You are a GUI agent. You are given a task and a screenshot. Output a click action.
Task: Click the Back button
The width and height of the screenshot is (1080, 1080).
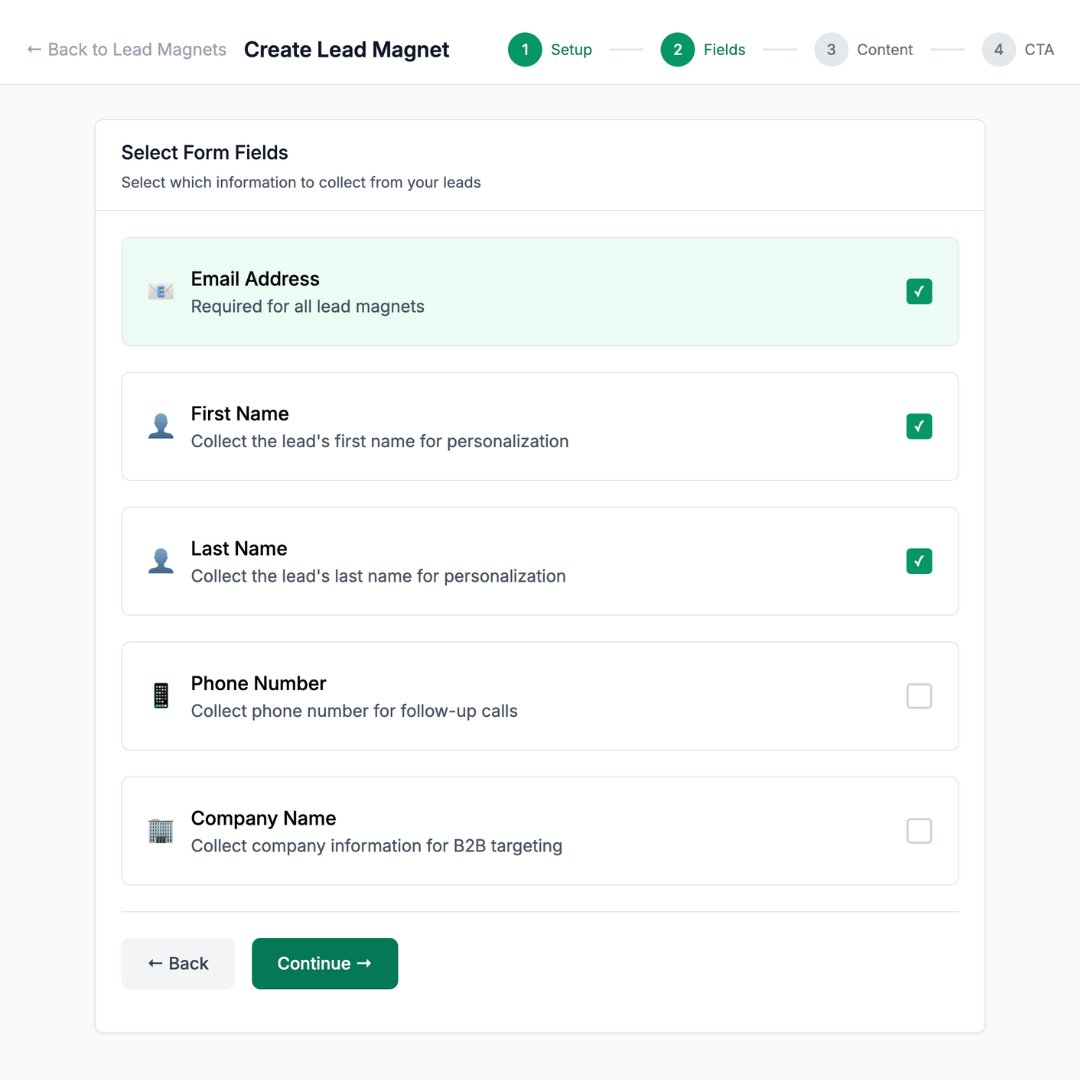178,964
